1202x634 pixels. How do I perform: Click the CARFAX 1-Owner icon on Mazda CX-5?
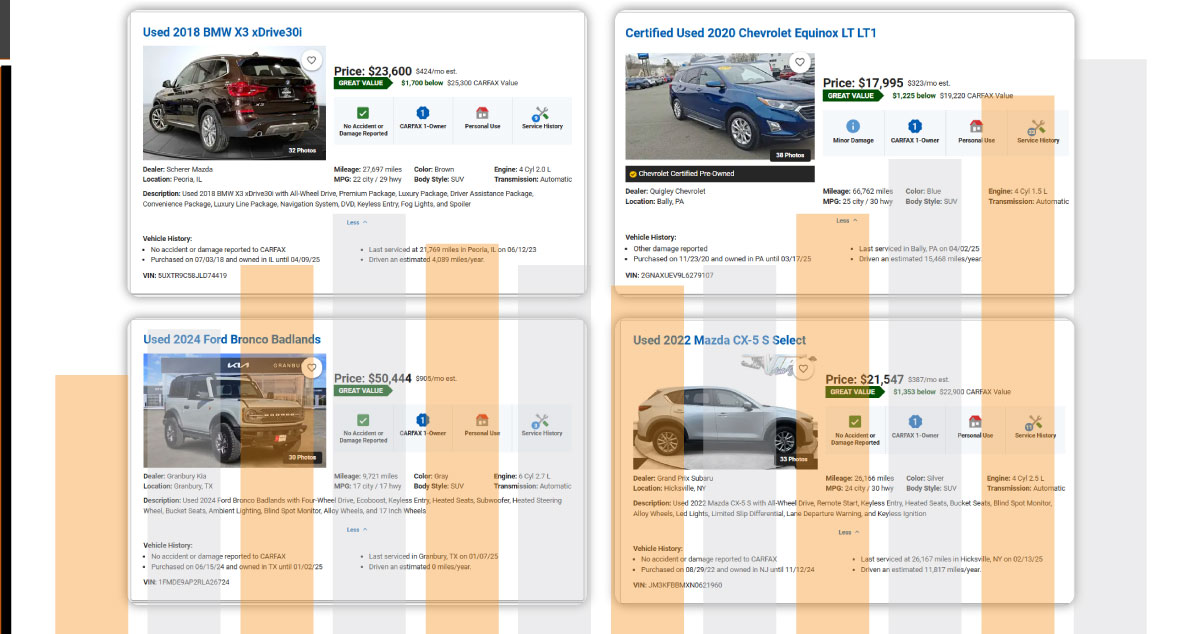point(917,428)
